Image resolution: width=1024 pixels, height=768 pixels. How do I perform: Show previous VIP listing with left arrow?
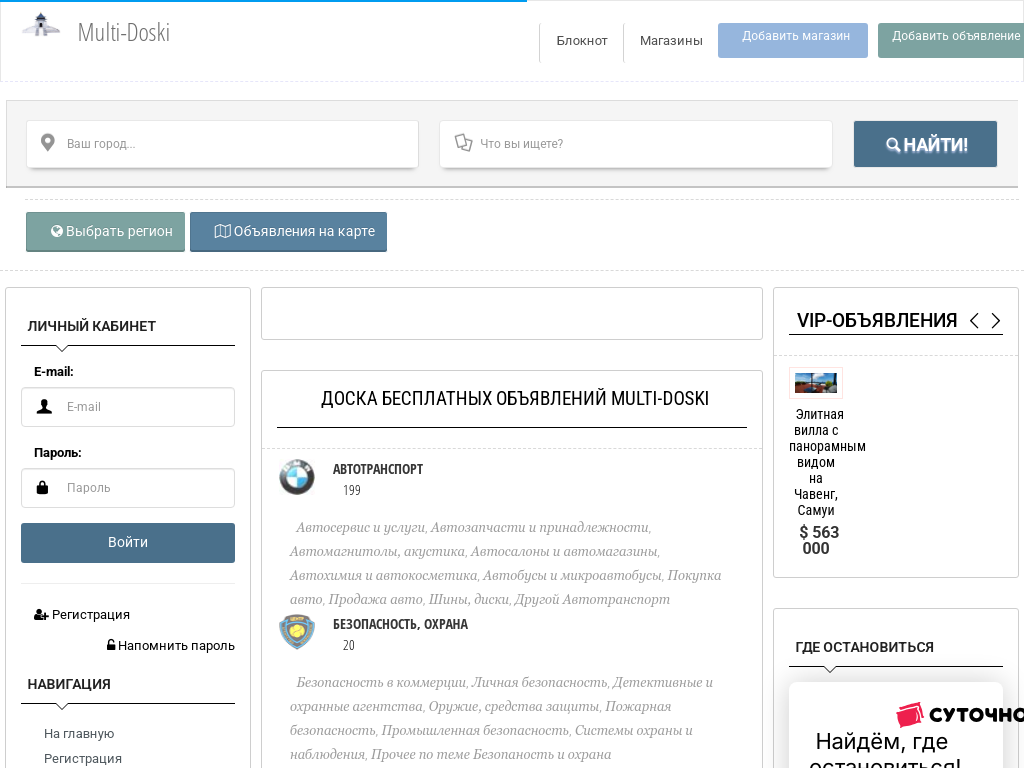coord(974,321)
